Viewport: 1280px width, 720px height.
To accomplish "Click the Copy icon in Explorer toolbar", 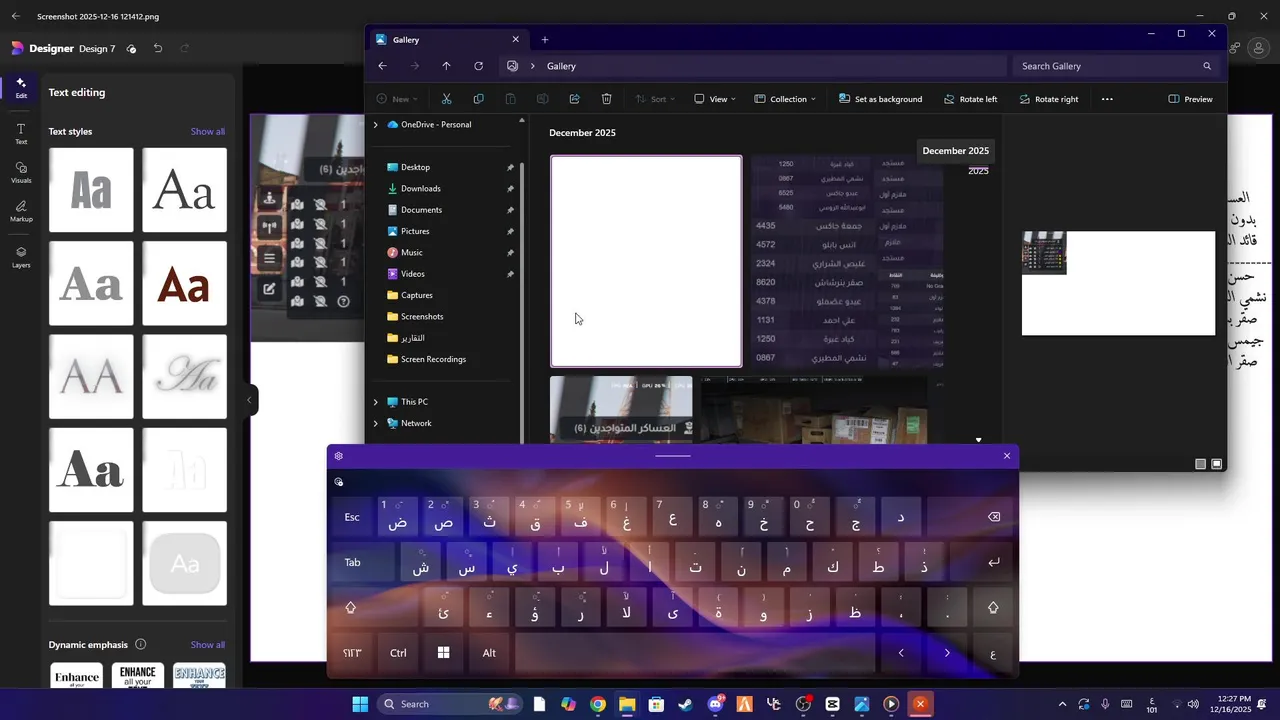I will [478, 99].
